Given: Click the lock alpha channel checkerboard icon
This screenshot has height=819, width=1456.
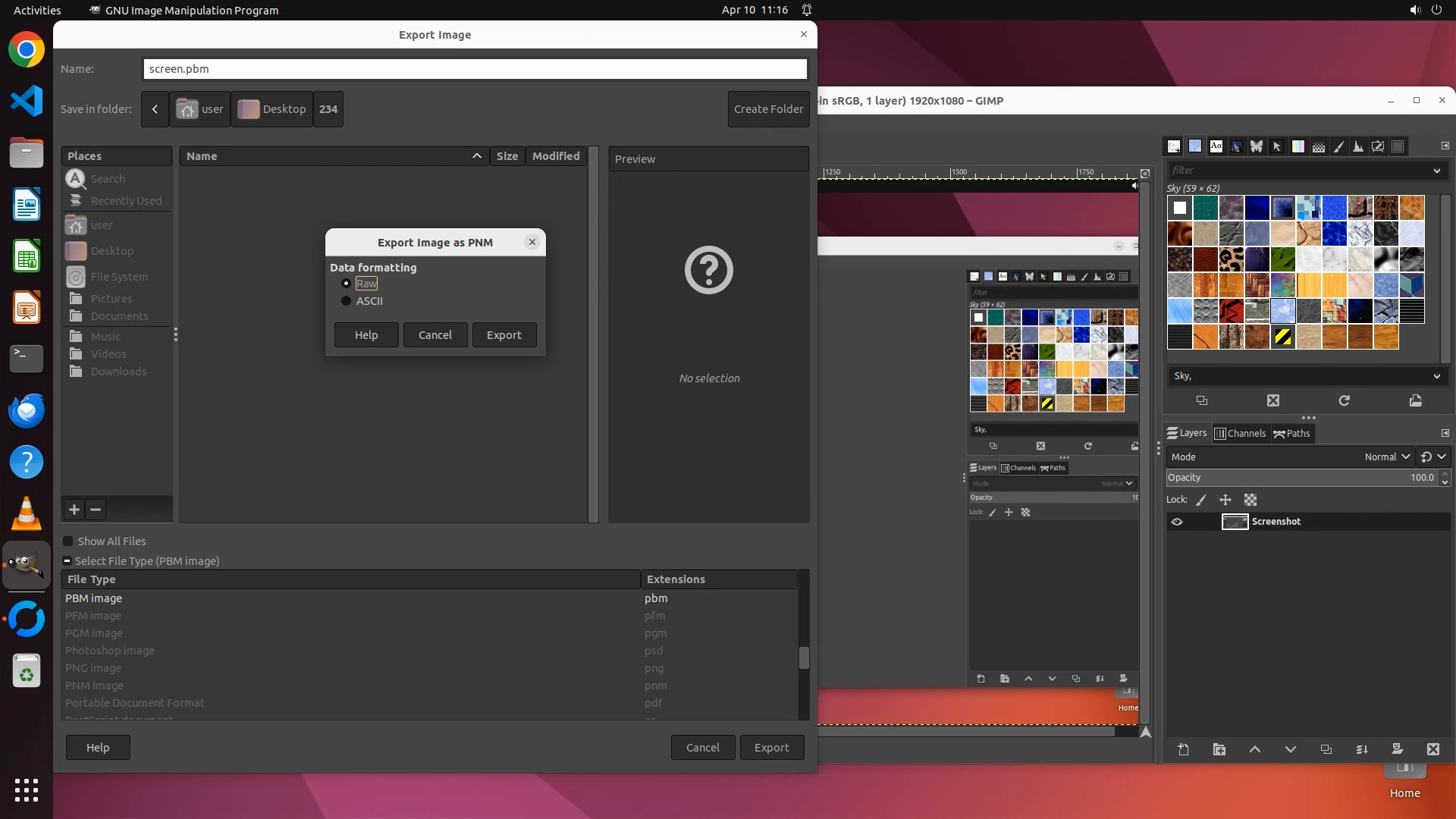Looking at the screenshot, I should 1250,500.
